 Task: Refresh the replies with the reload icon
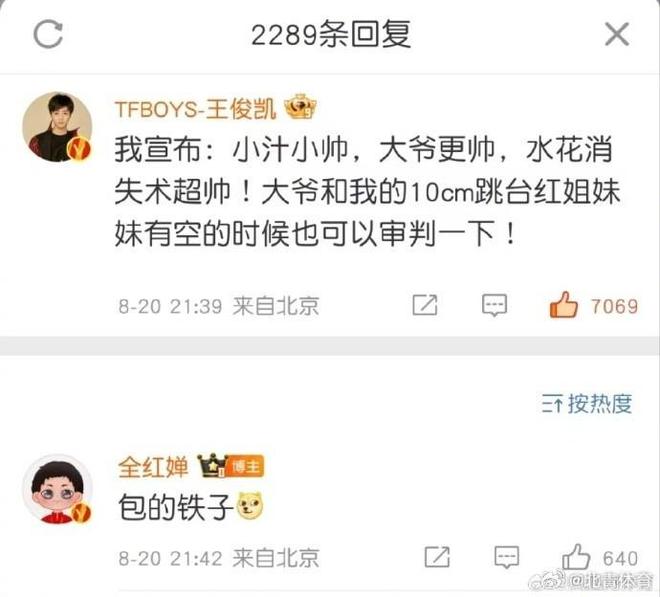click(48, 34)
